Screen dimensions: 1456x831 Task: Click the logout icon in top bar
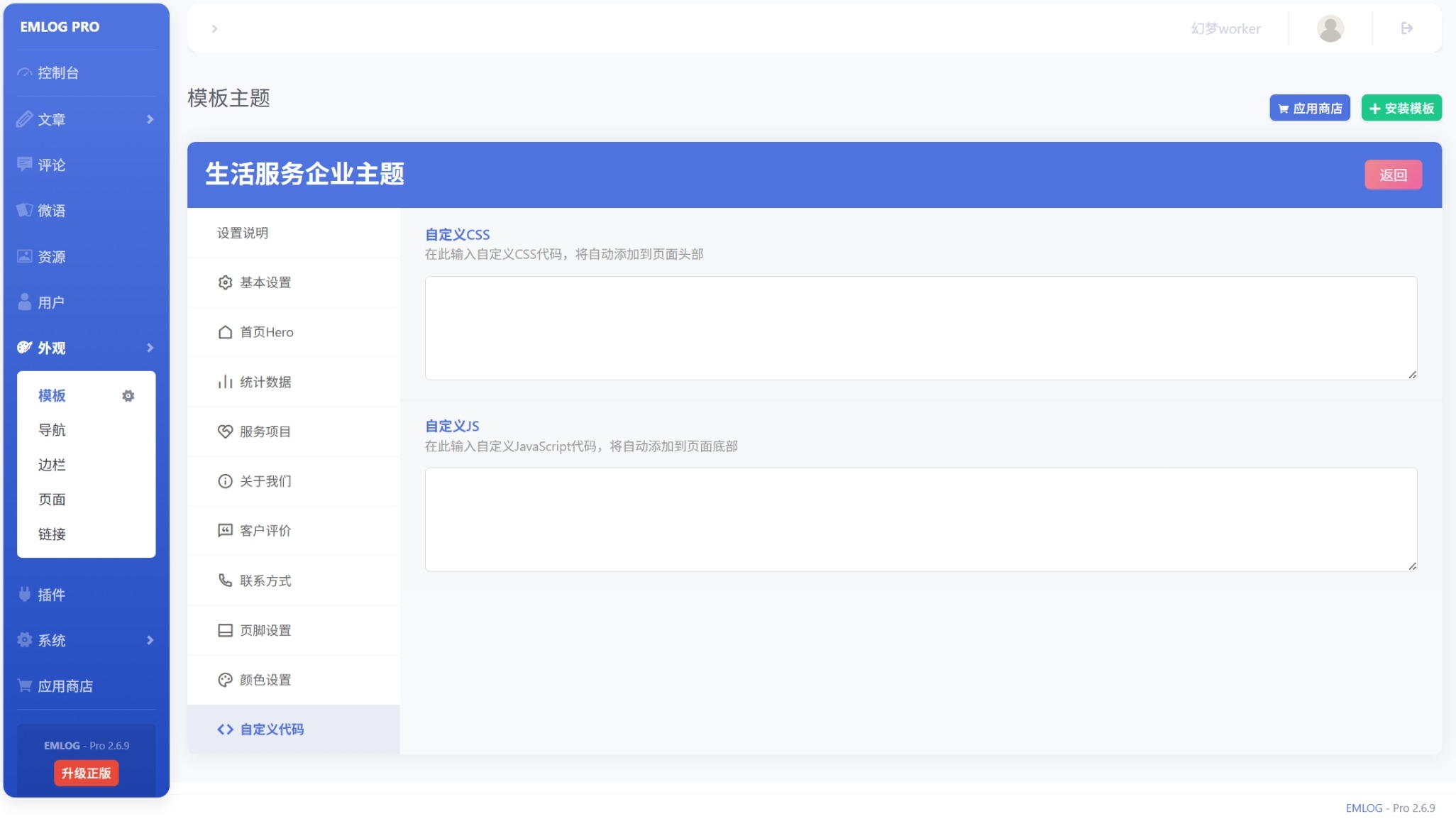pos(1406,28)
